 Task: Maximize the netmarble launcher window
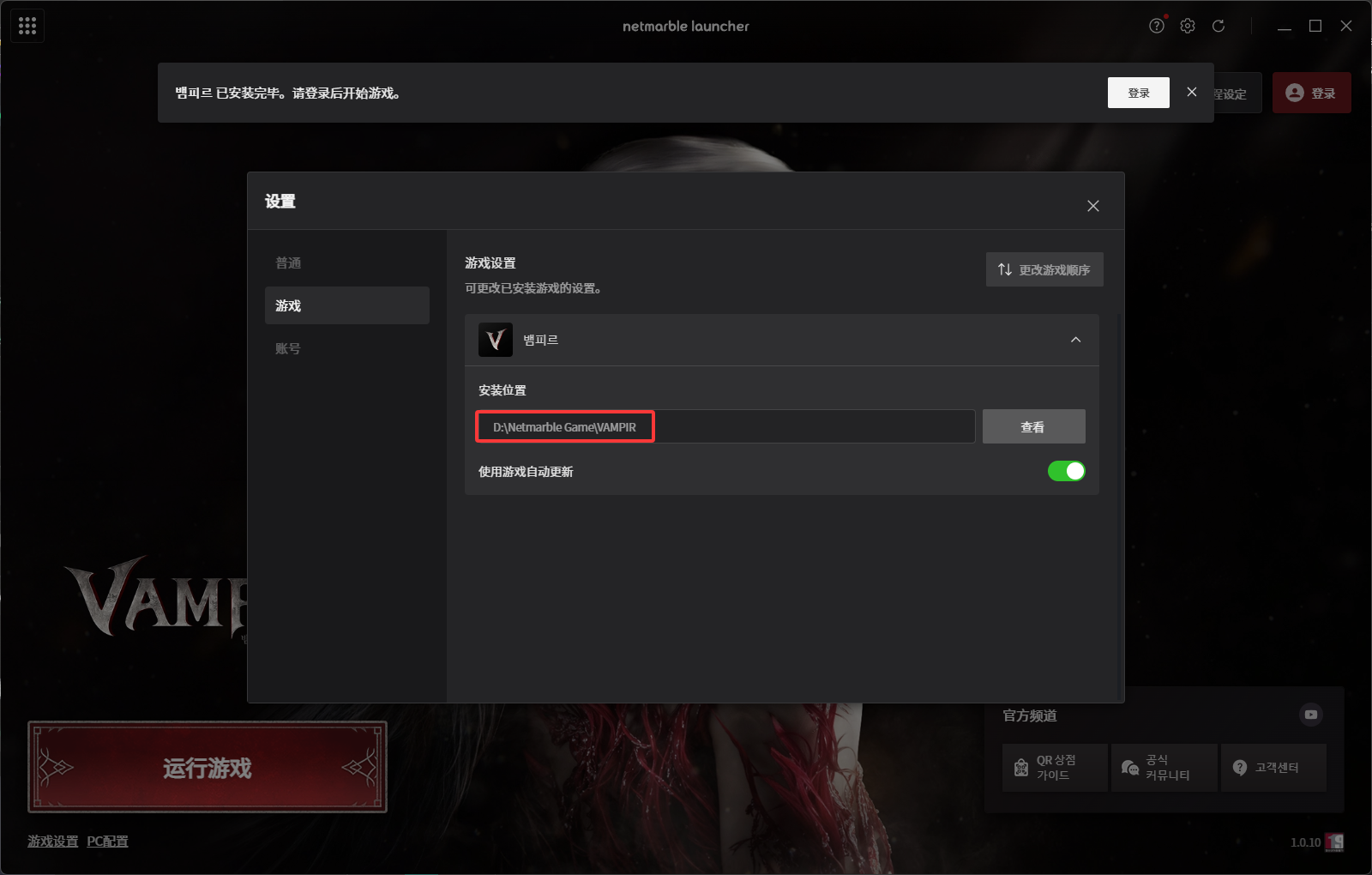click(x=1315, y=26)
